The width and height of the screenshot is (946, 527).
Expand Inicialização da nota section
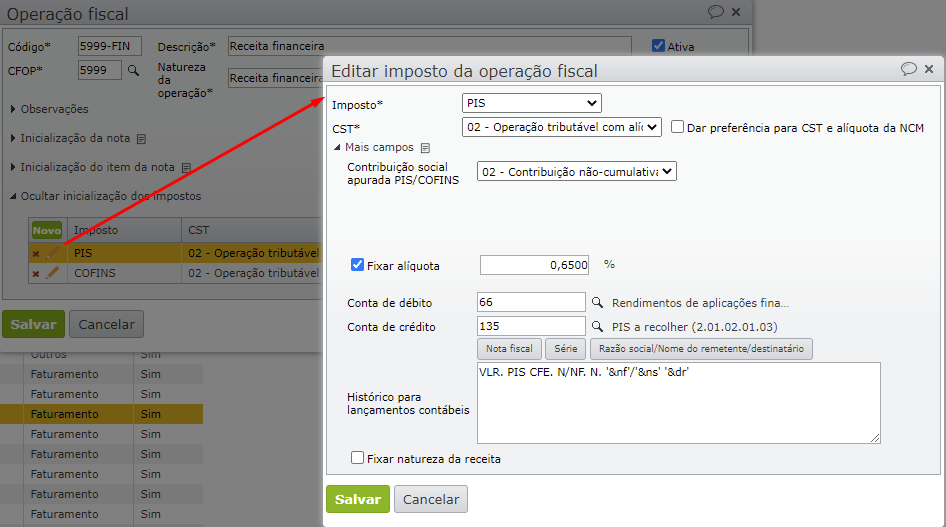tap(13, 138)
